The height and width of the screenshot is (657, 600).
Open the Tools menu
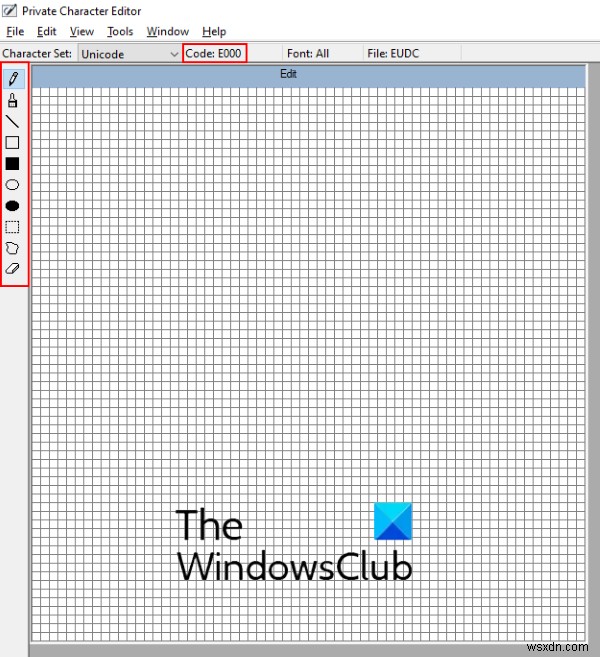point(120,31)
